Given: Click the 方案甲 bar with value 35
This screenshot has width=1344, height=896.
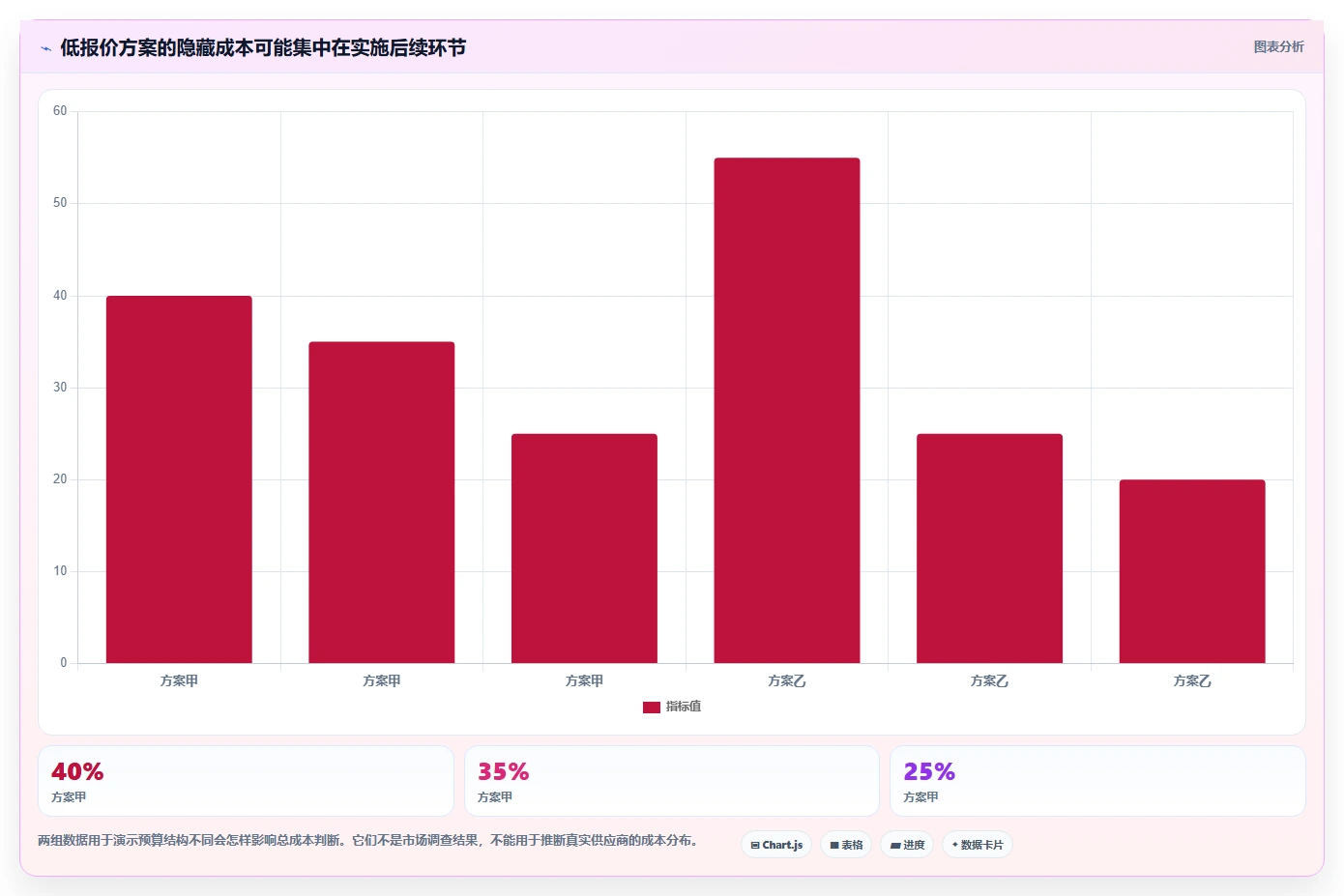Looking at the screenshot, I should (x=382, y=503).
